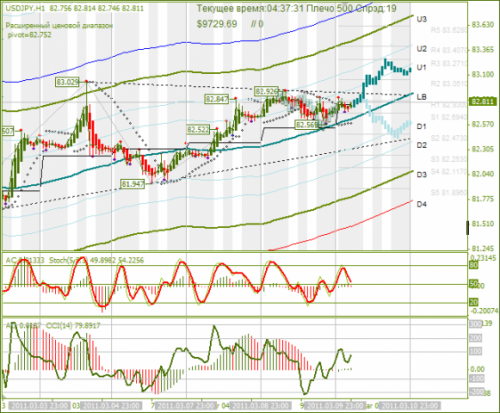Viewport: 500px width, 413px height.
Task: Click the S4 82.1170 support label
Action: (x=449, y=172)
